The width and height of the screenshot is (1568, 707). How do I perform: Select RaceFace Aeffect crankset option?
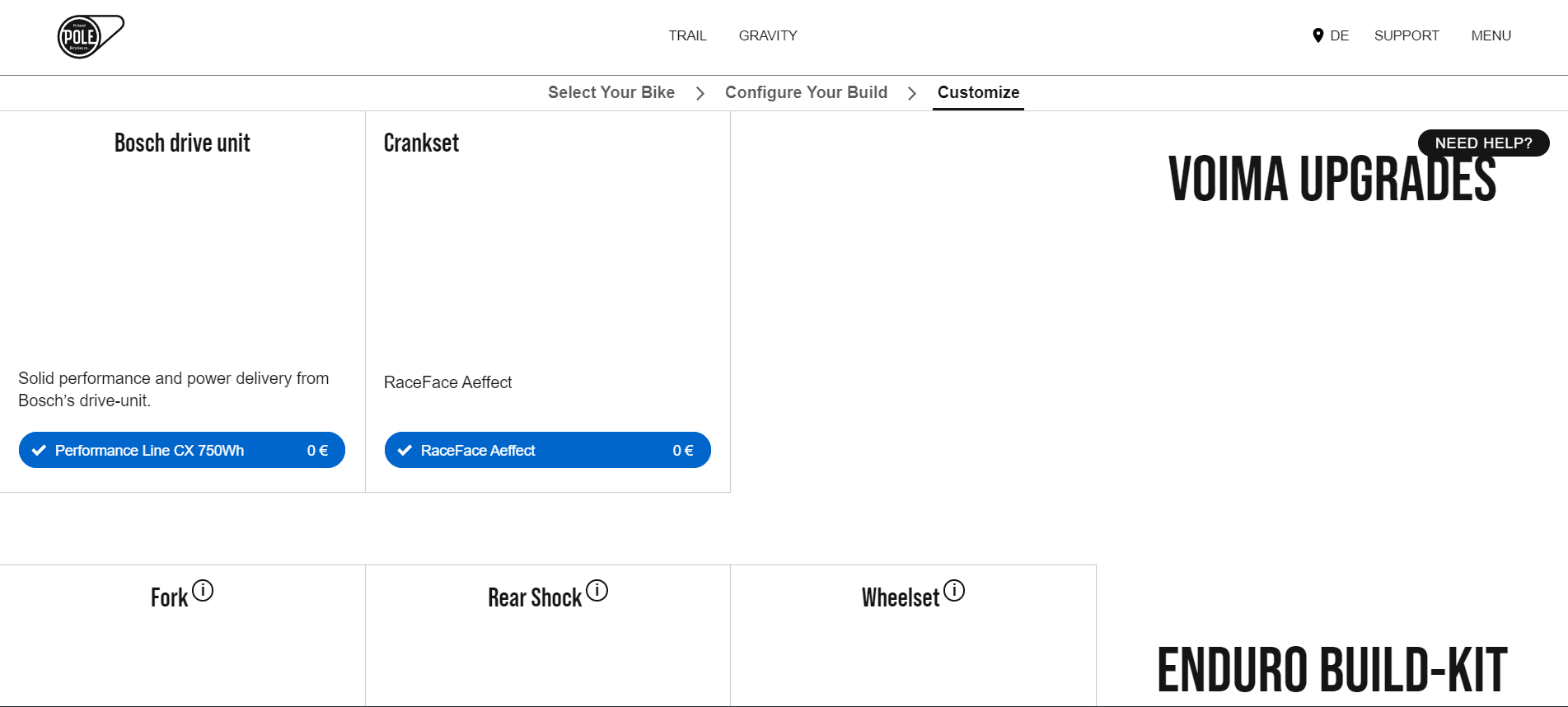(x=547, y=450)
